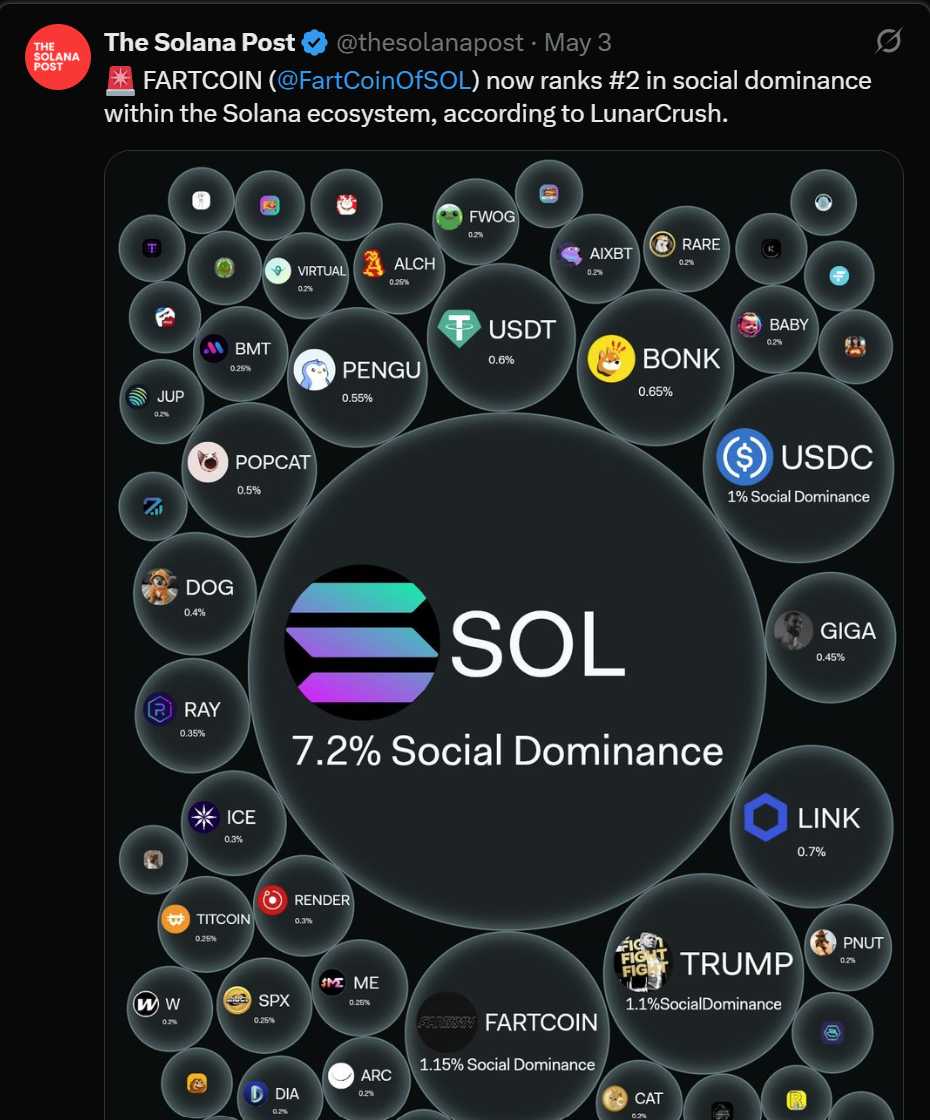Screen dimensions: 930x1120
Task: Click the DOG 0.4% value
Action: pyautogui.click(x=194, y=612)
